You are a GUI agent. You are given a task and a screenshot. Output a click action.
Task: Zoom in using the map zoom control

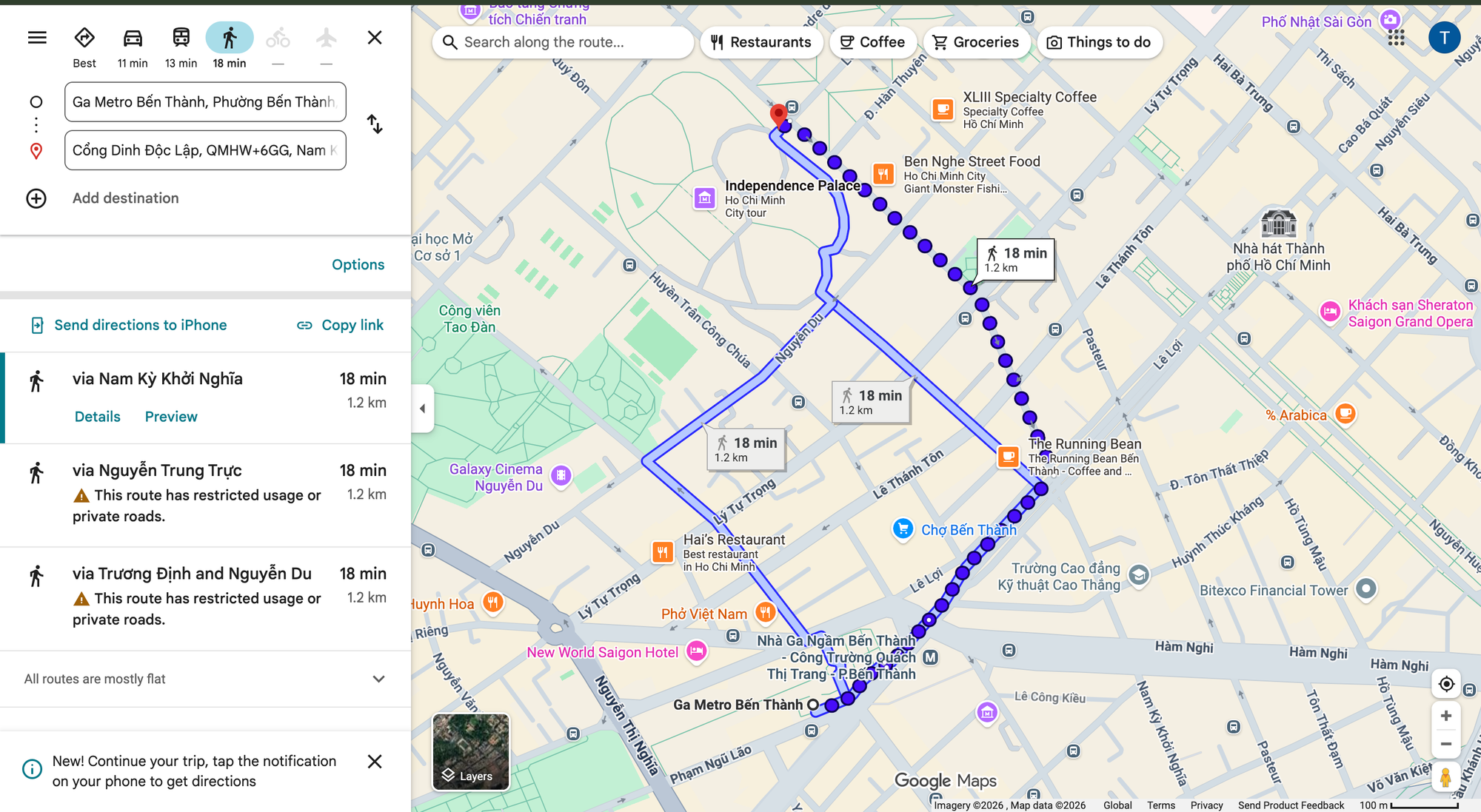point(1445,715)
